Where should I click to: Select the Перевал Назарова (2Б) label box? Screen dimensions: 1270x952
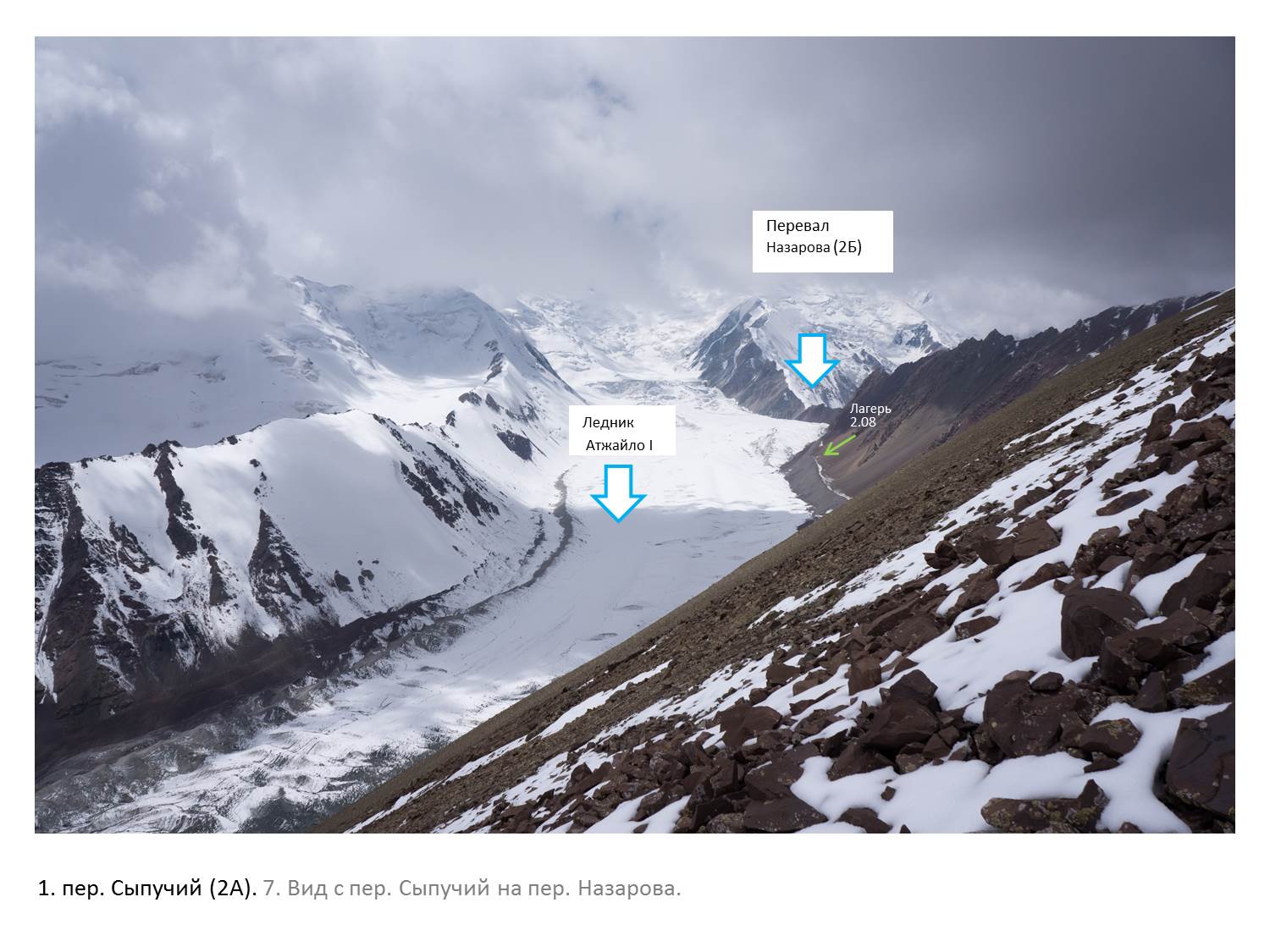tap(823, 241)
